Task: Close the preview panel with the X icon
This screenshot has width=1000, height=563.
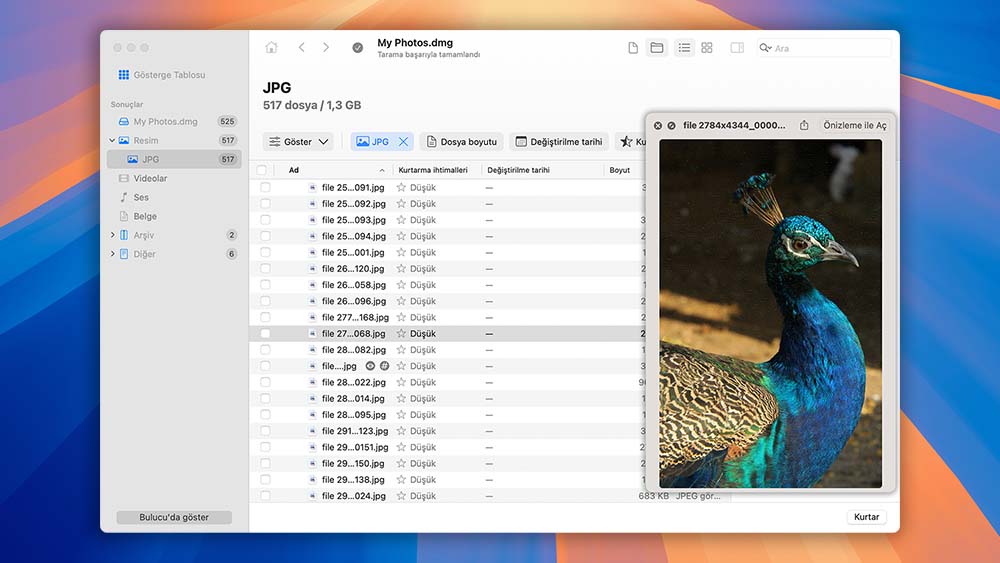Action: click(x=658, y=126)
